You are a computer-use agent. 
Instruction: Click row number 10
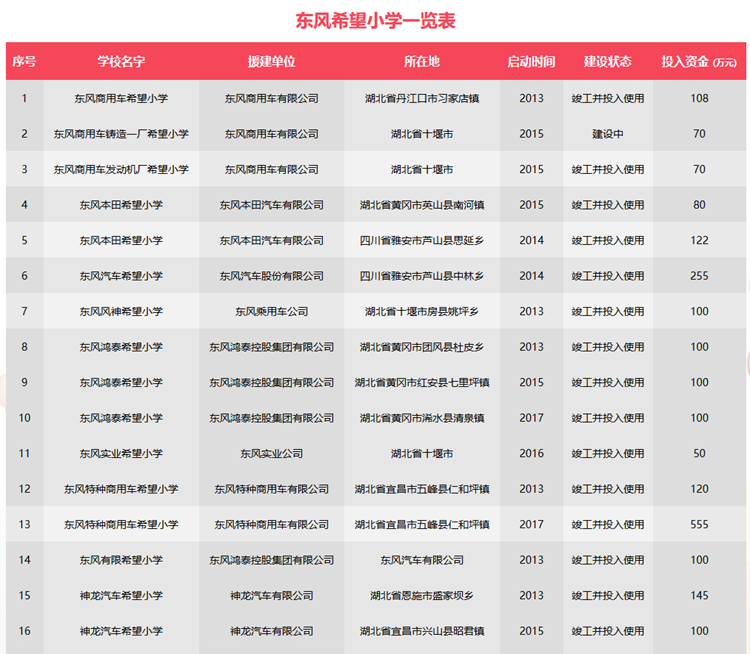coord(24,418)
